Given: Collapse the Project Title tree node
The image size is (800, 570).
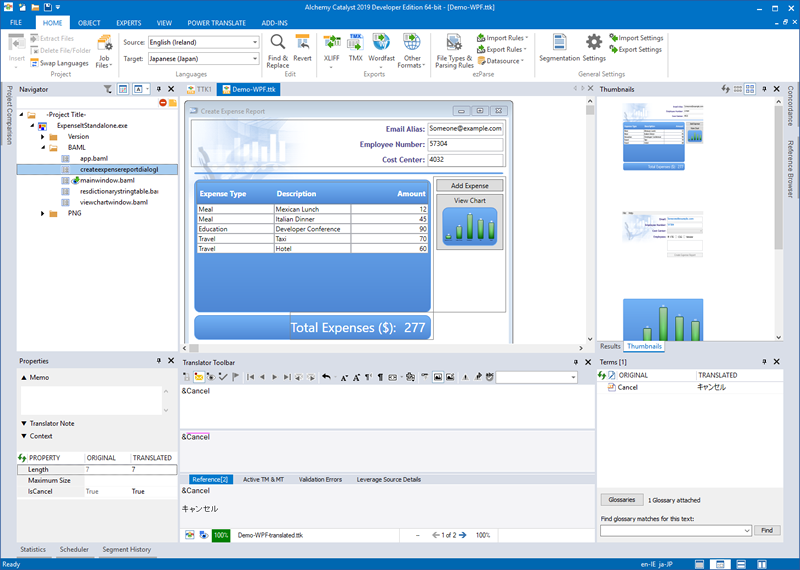Looking at the screenshot, I should click(x=21, y=114).
